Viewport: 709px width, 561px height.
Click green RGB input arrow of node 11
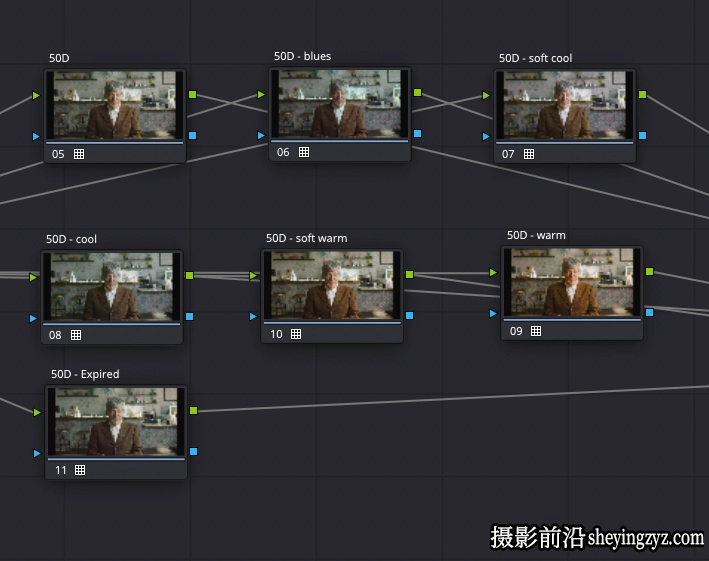[x=37, y=412]
